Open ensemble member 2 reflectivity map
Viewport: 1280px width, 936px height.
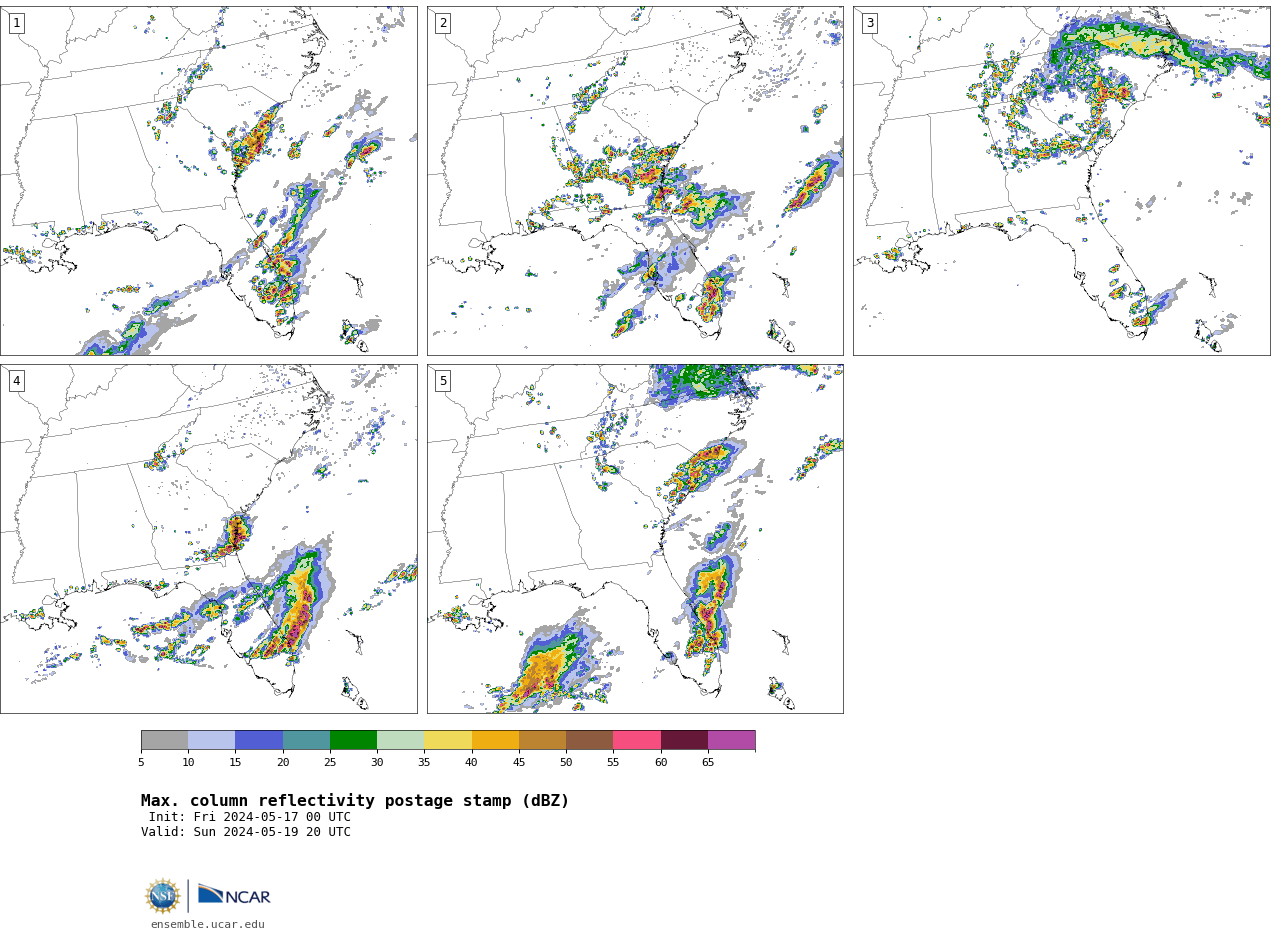click(x=635, y=181)
